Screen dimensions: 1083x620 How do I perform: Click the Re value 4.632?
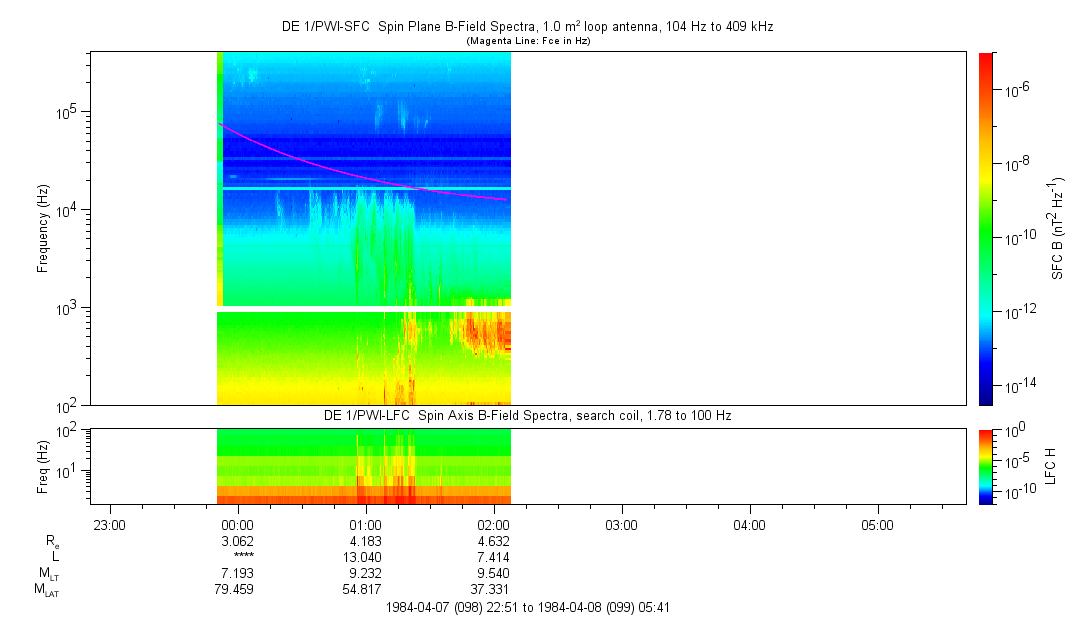point(493,540)
